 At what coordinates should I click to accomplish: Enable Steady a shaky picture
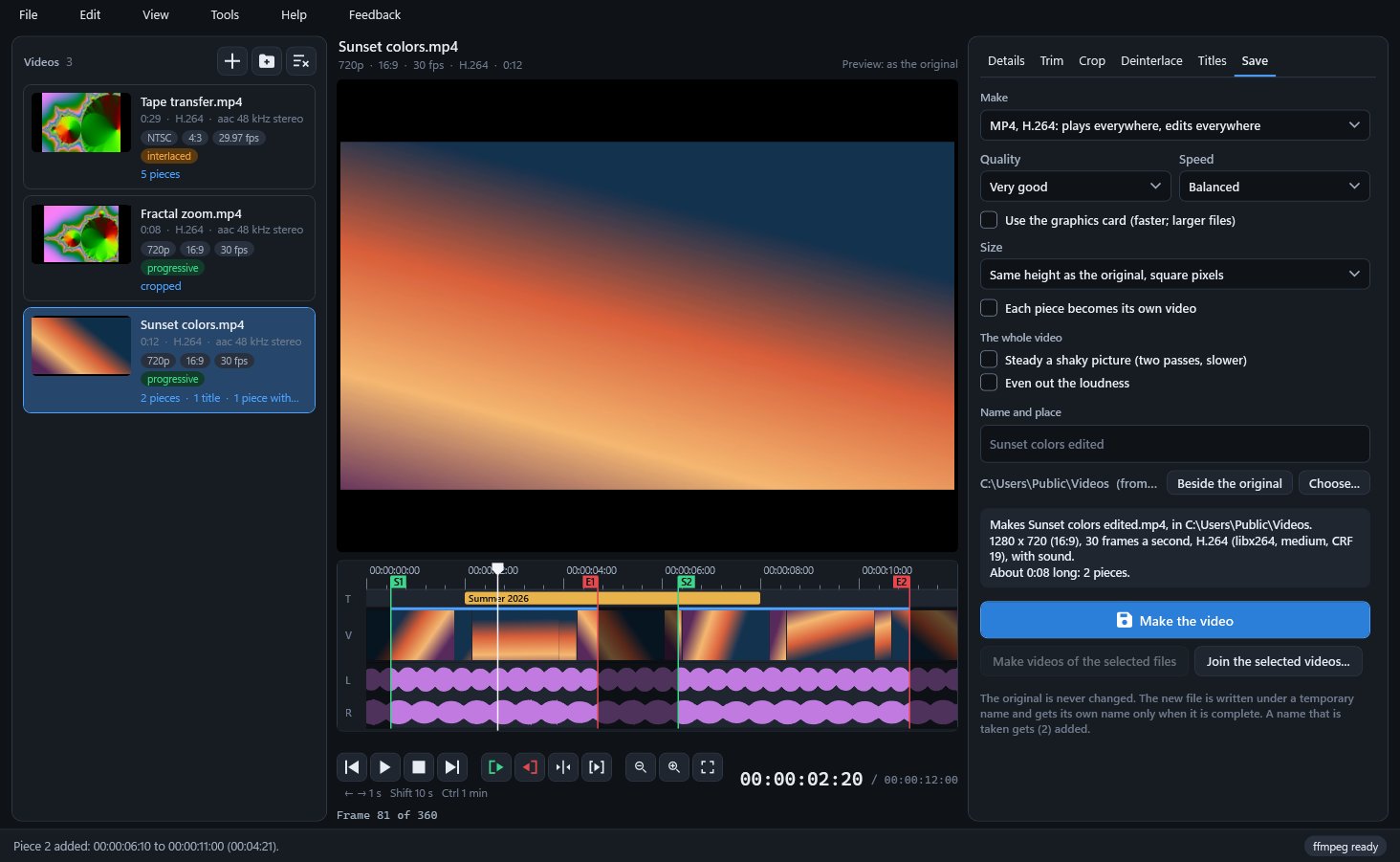pyautogui.click(x=989, y=360)
